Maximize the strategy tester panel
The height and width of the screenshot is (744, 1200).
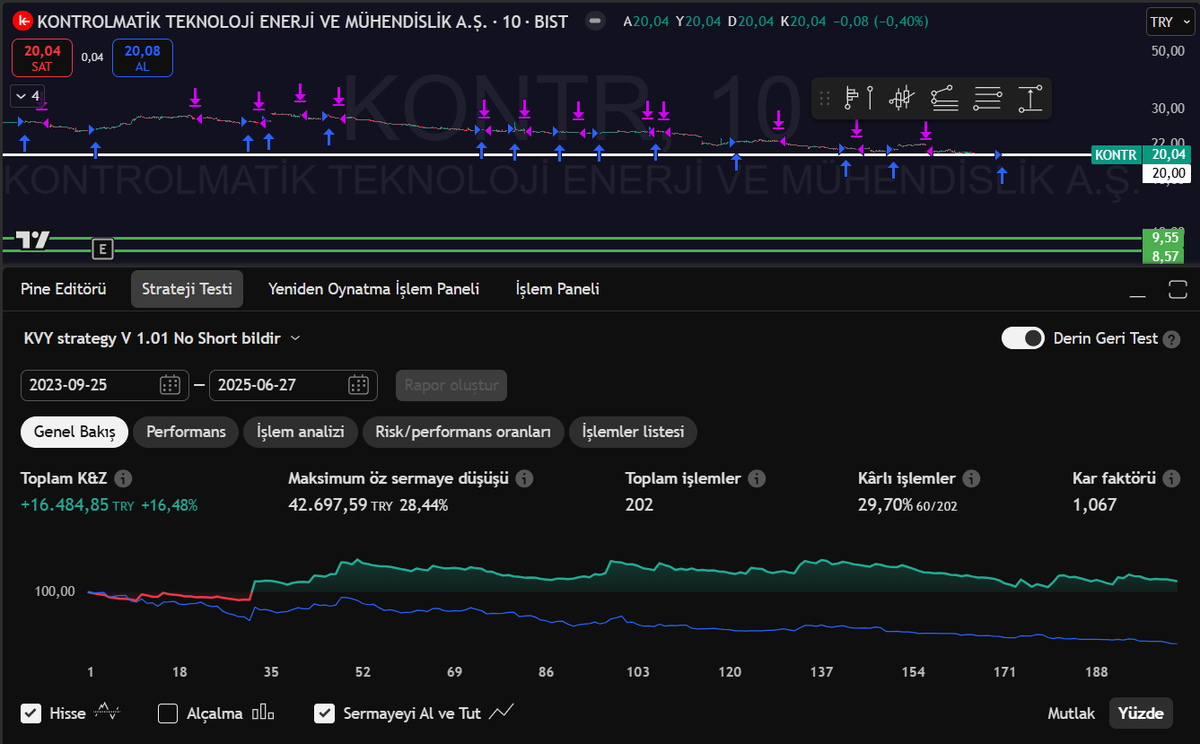click(x=1176, y=289)
